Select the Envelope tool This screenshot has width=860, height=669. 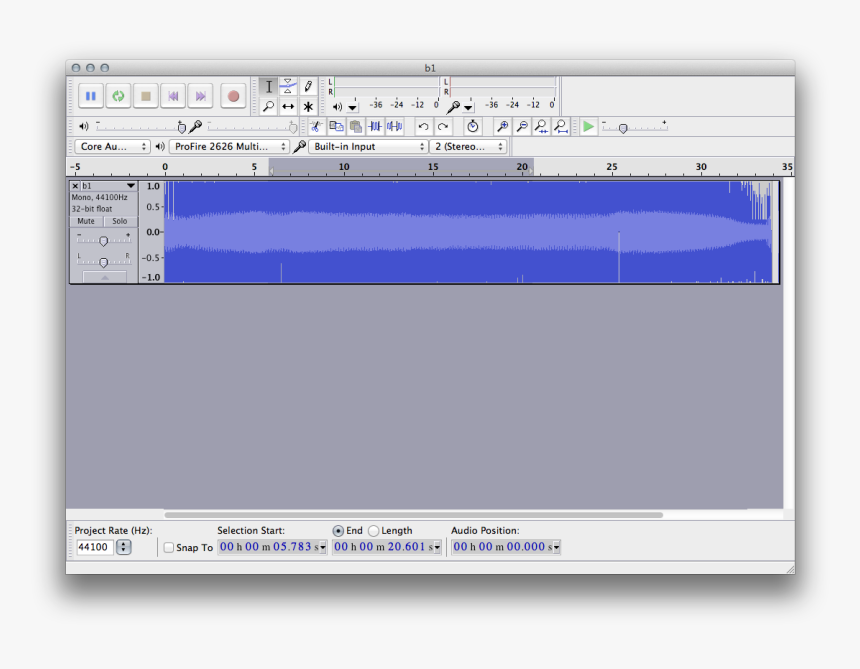tap(288, 87)
